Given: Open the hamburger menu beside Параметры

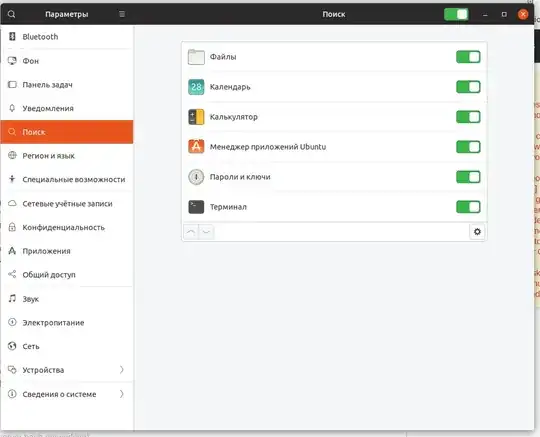Looking at the screenshot, I should point(122,14).
